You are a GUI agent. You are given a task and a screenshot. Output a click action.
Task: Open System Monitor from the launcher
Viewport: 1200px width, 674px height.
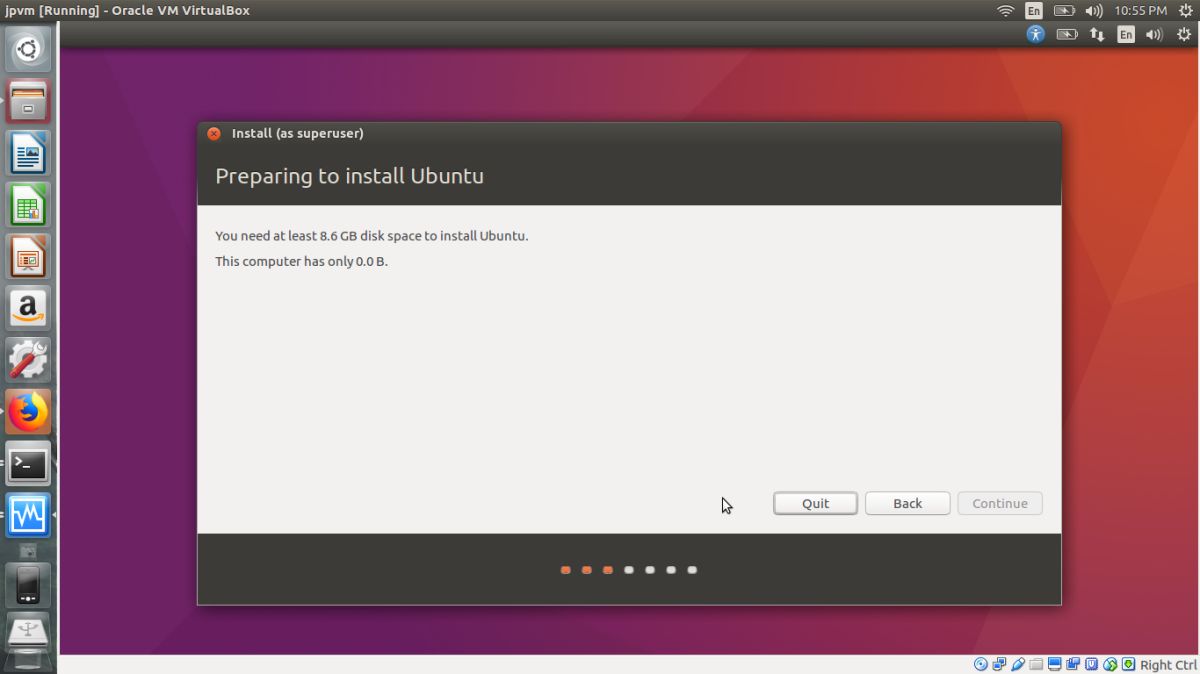point(28,516)
